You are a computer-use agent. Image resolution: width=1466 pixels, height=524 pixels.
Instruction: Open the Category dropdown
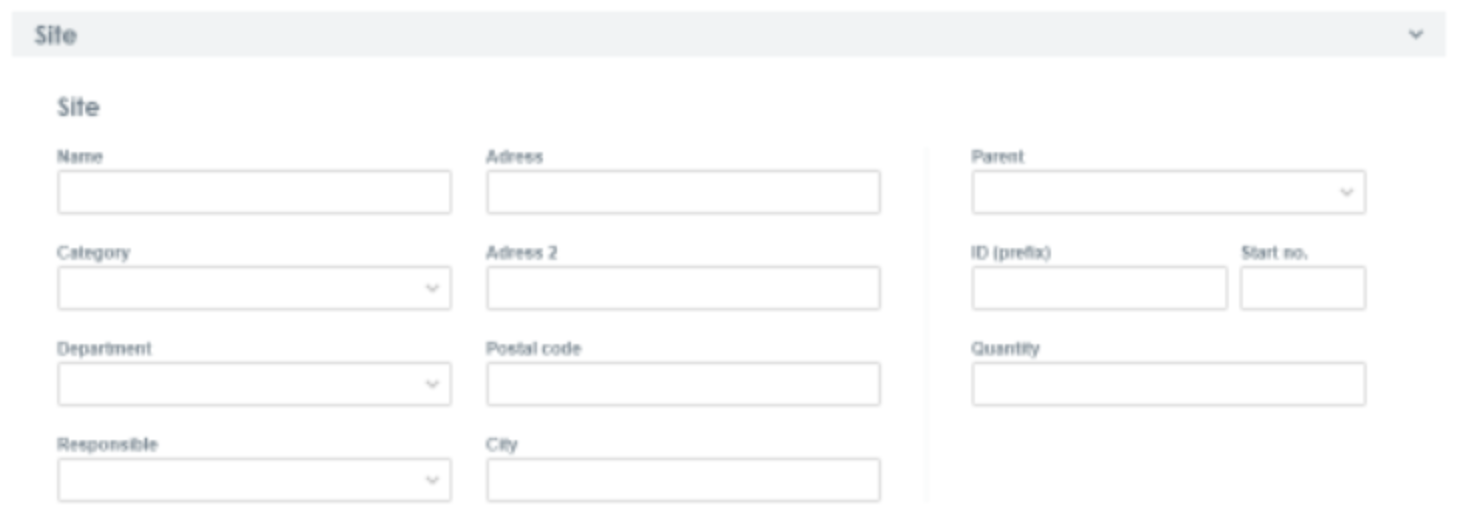(x=254, y=288)
